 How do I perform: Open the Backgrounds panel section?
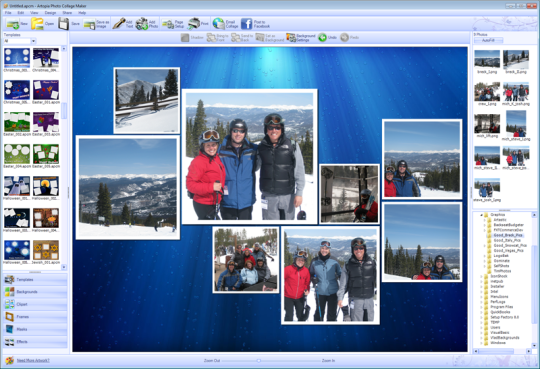(35, 292)
